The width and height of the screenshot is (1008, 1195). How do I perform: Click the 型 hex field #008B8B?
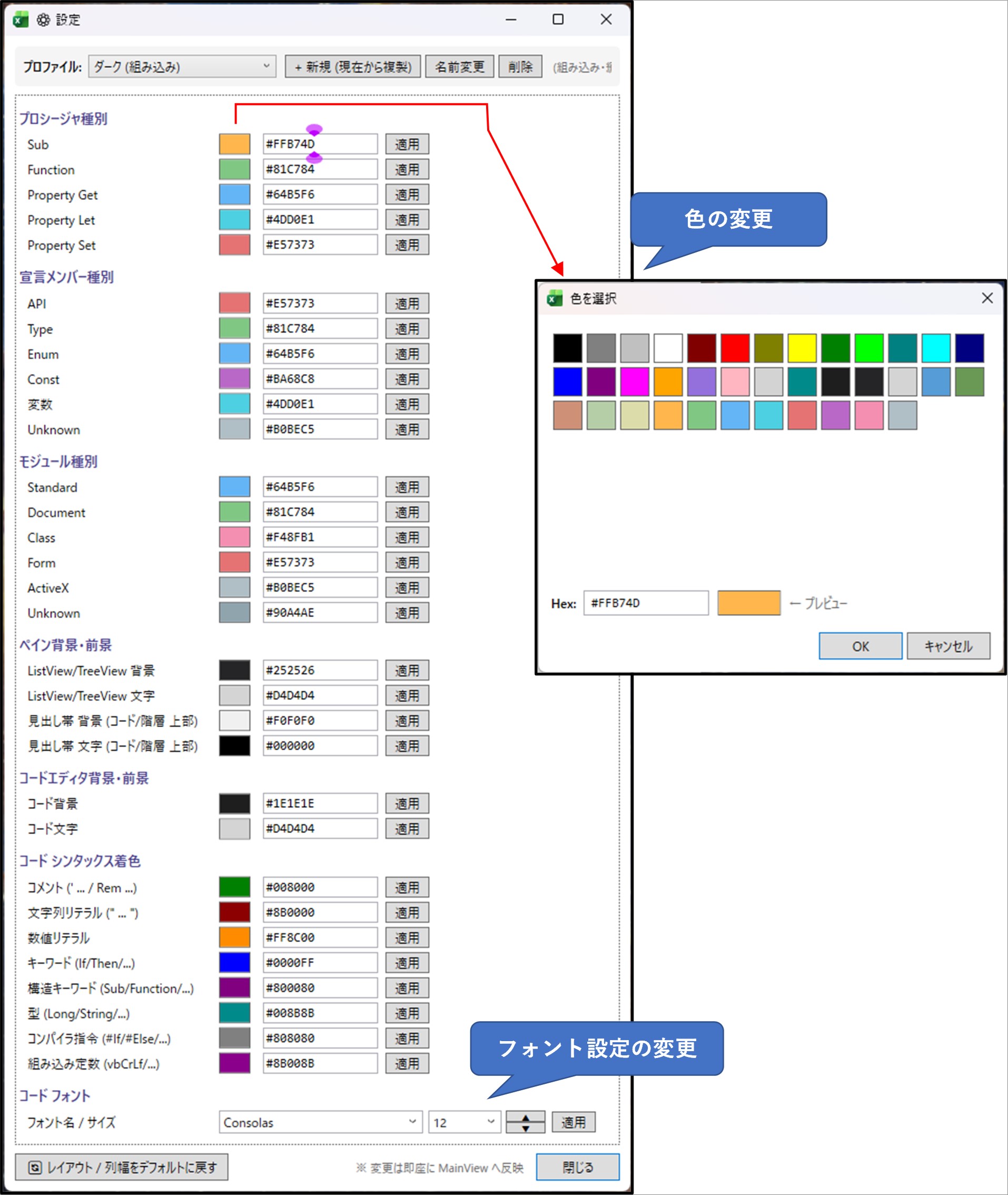tap(320, 1013)
